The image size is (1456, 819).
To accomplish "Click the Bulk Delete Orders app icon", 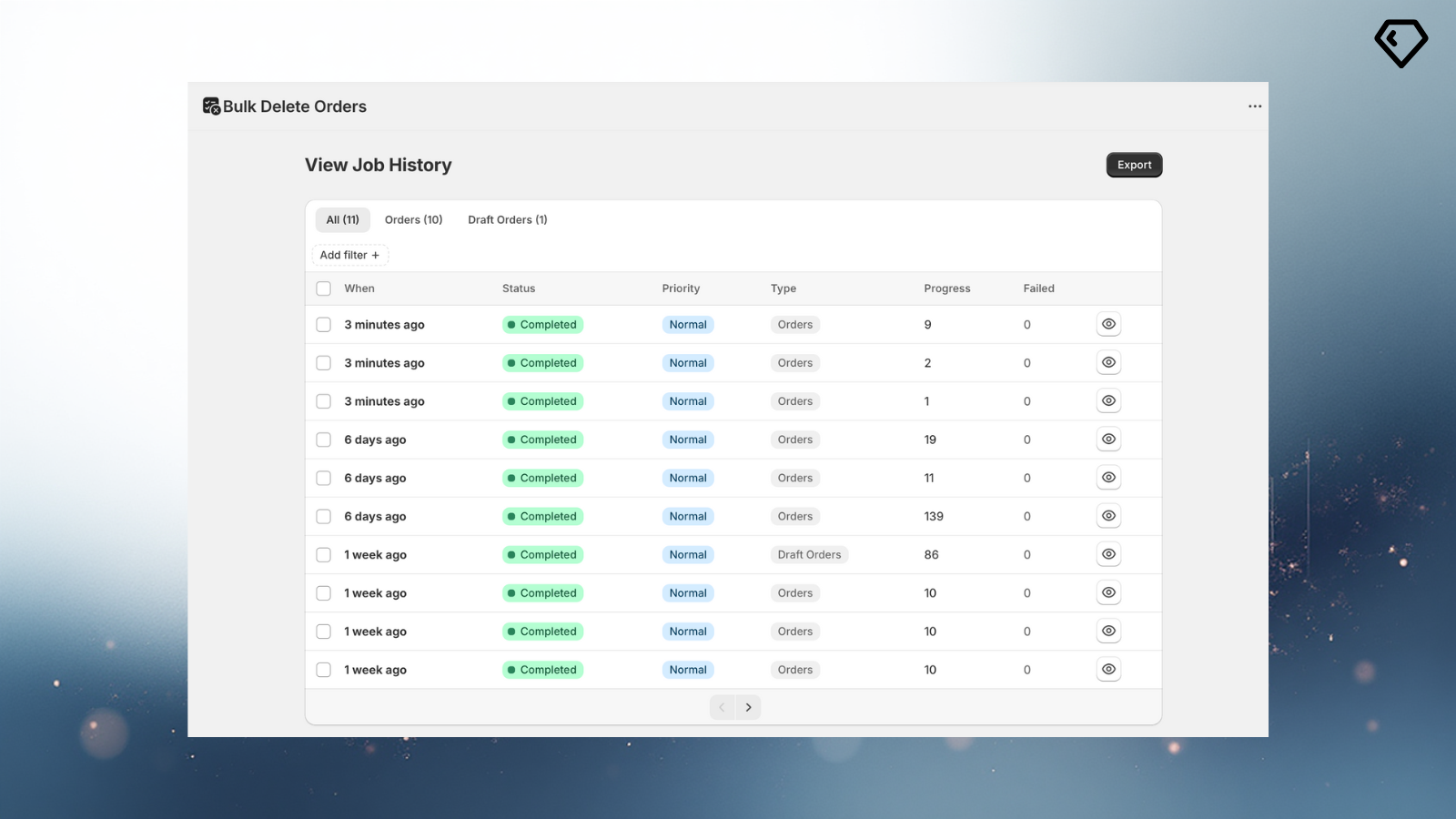I will pyautogui.click(x=211, y=106).
